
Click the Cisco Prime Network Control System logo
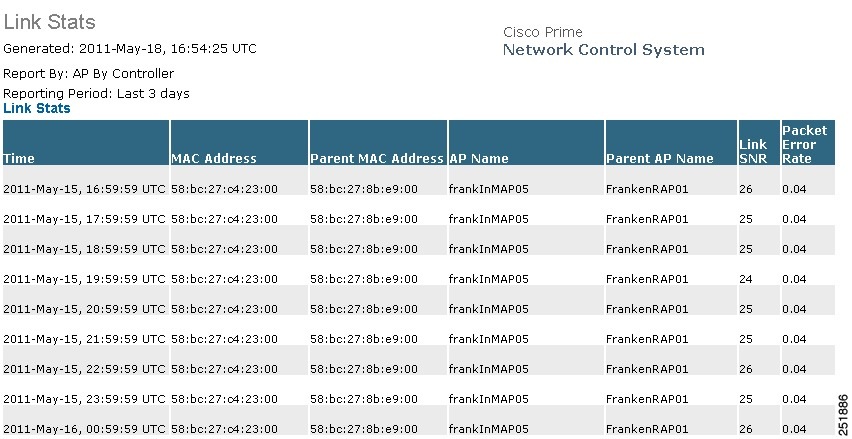(x=603, y=41)
